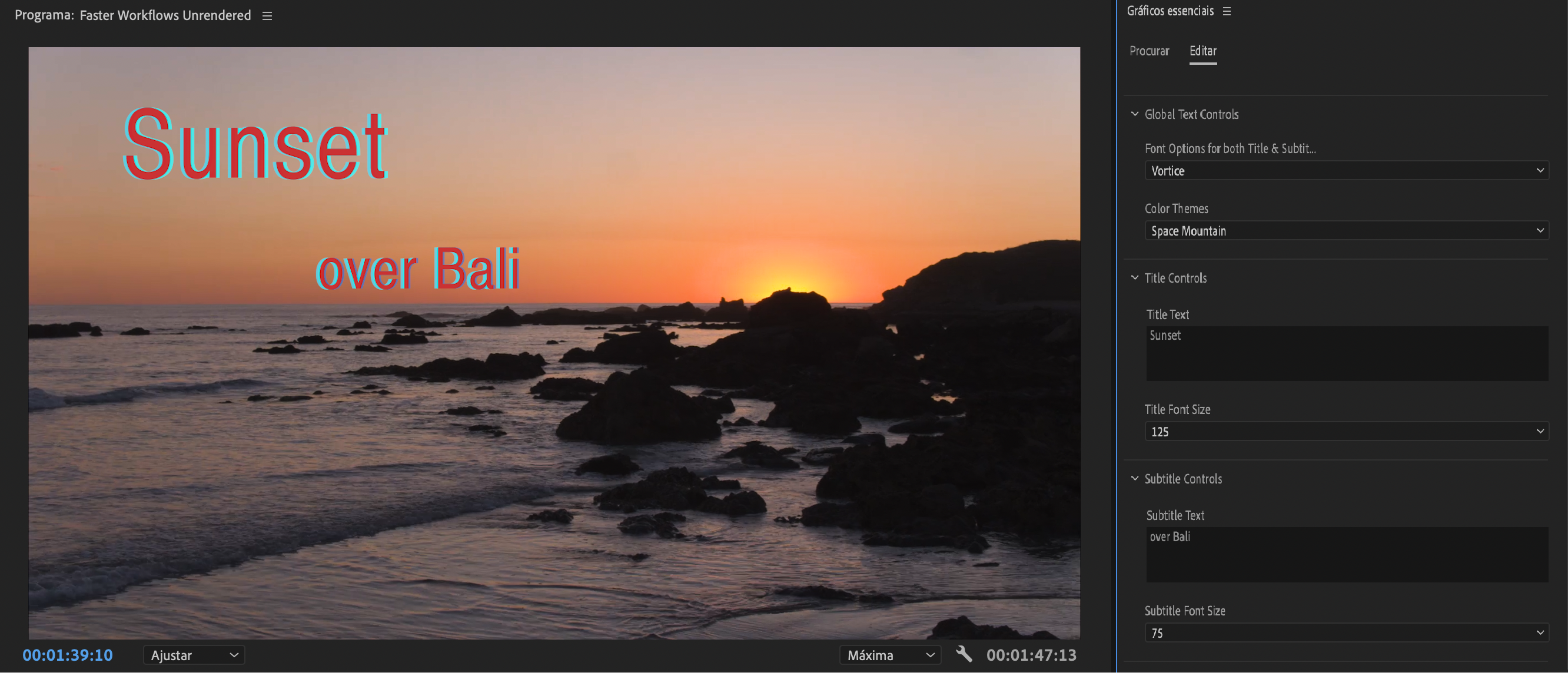The width and height of the screenshot is (1568, 679).
Task: Open the Subtitle Font Size dropdown
Action: (1346, 633)
